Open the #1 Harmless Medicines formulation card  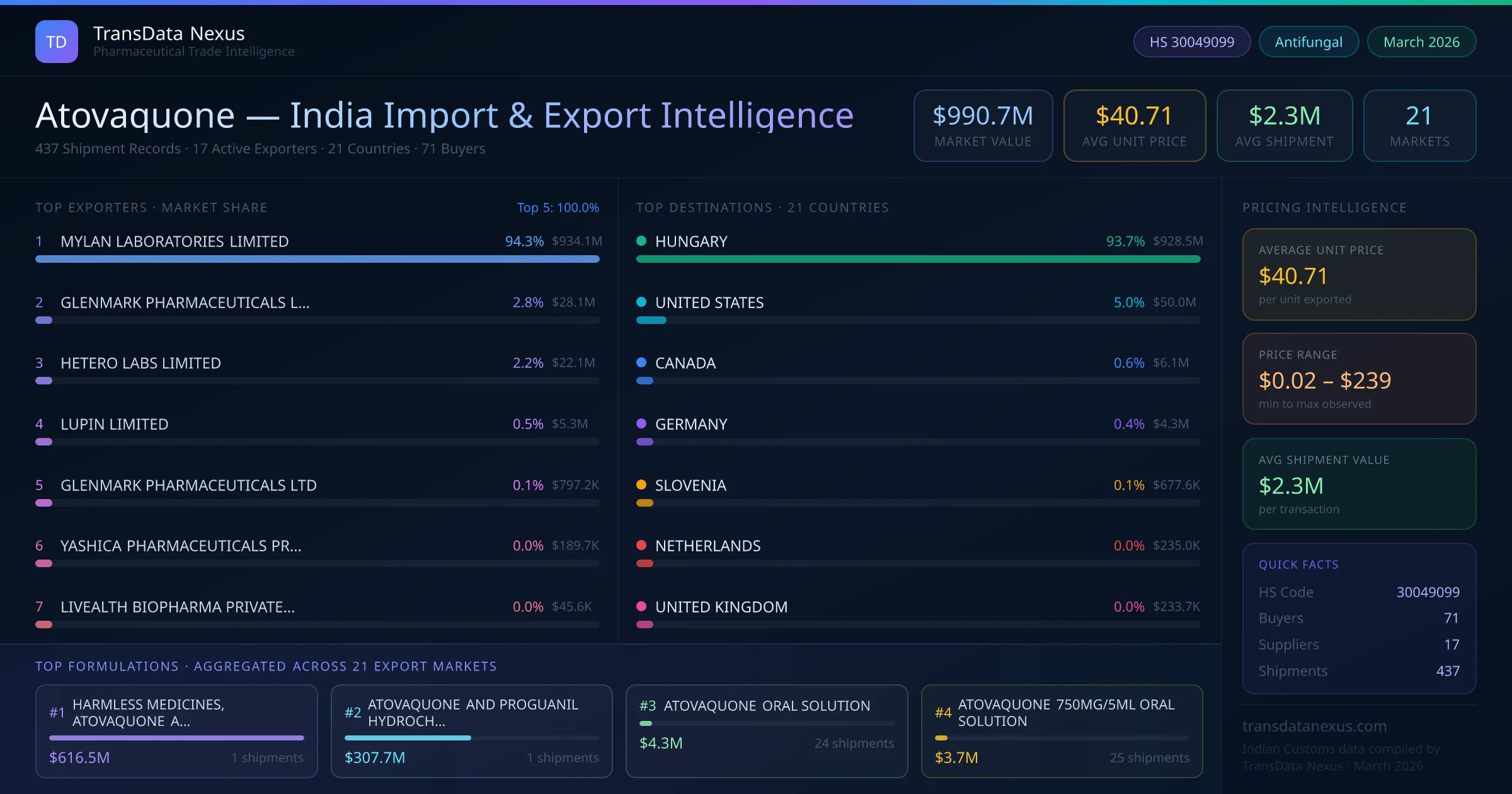pyautogui.click(x=176, y=730)
